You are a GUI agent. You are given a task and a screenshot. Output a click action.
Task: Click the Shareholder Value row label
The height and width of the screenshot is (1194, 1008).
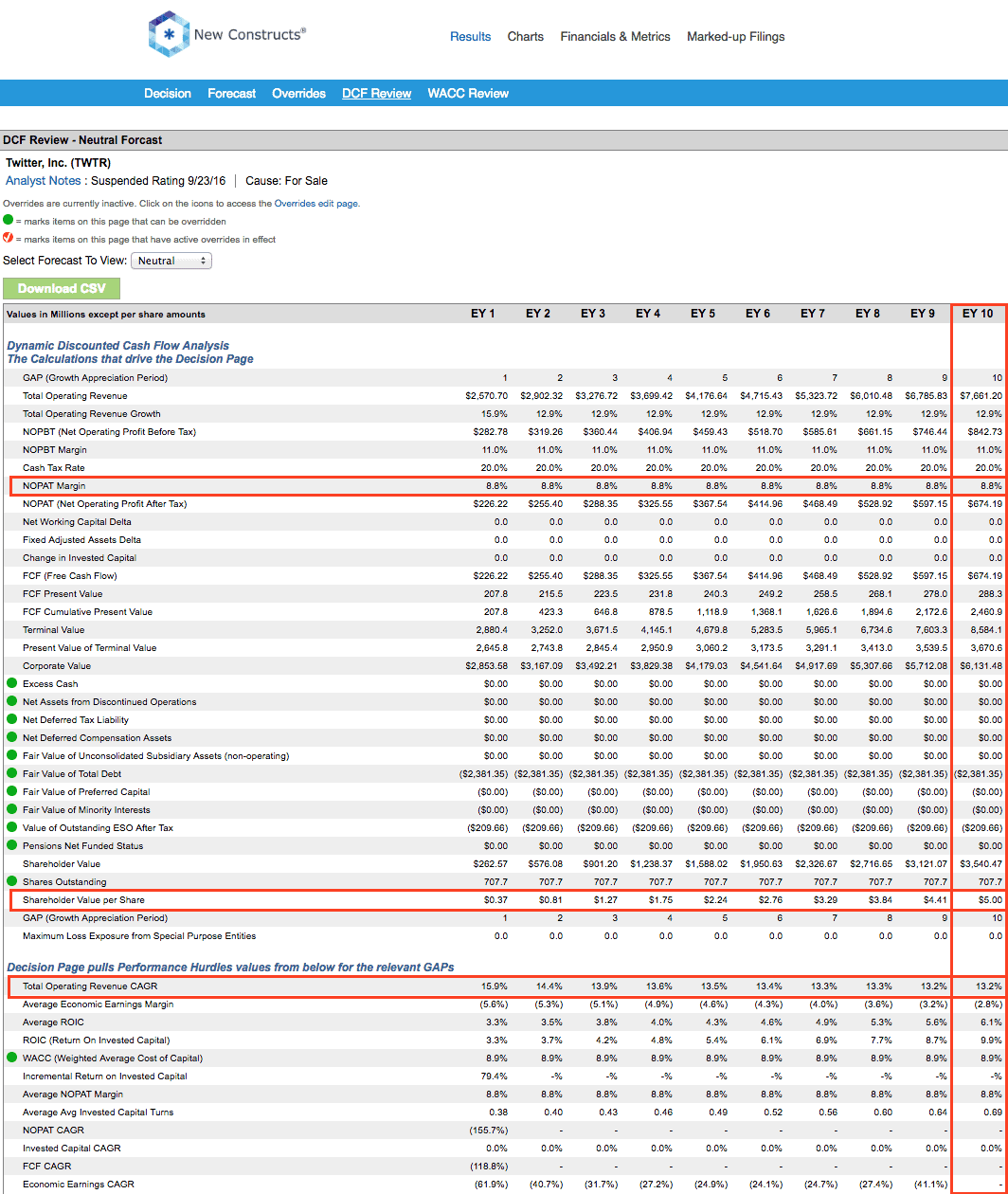click(62, 863)
